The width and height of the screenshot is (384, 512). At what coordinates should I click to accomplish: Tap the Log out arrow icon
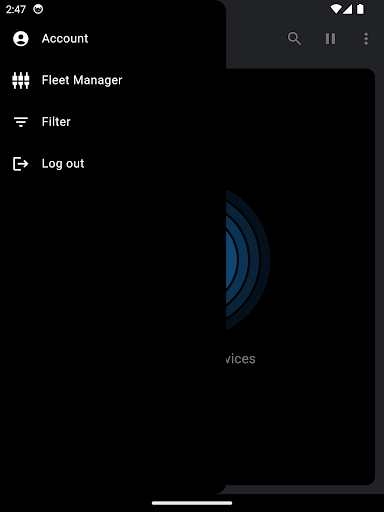(x=21, y=164)
